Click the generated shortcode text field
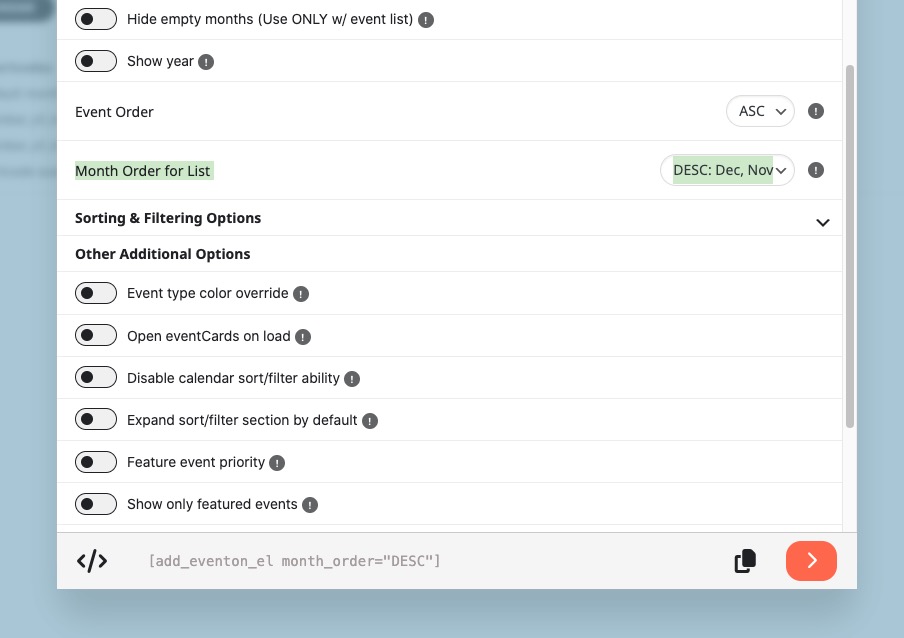Viewport: 904px width, 638px height. [294, 561]
